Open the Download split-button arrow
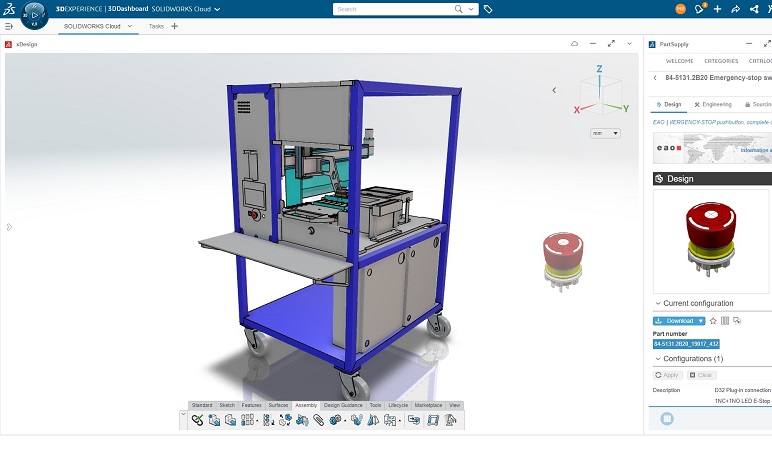Viewport: 772px width, 450px height. click(x=701, y=321)
